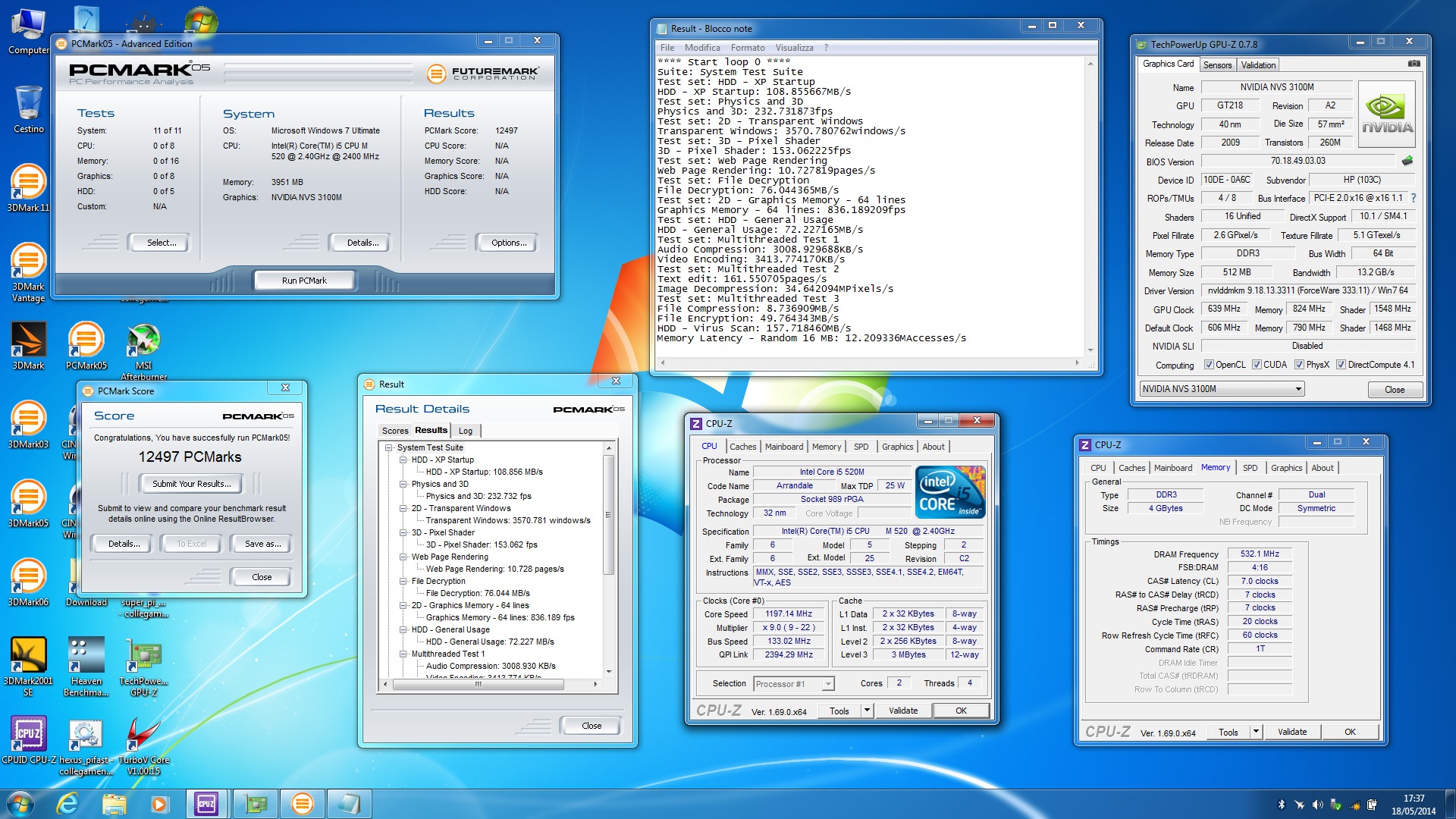The height and width of the screenshot is (819, 1456).
Task: Open the Processor #1 selection dropdown
Action: coord(793,684)
